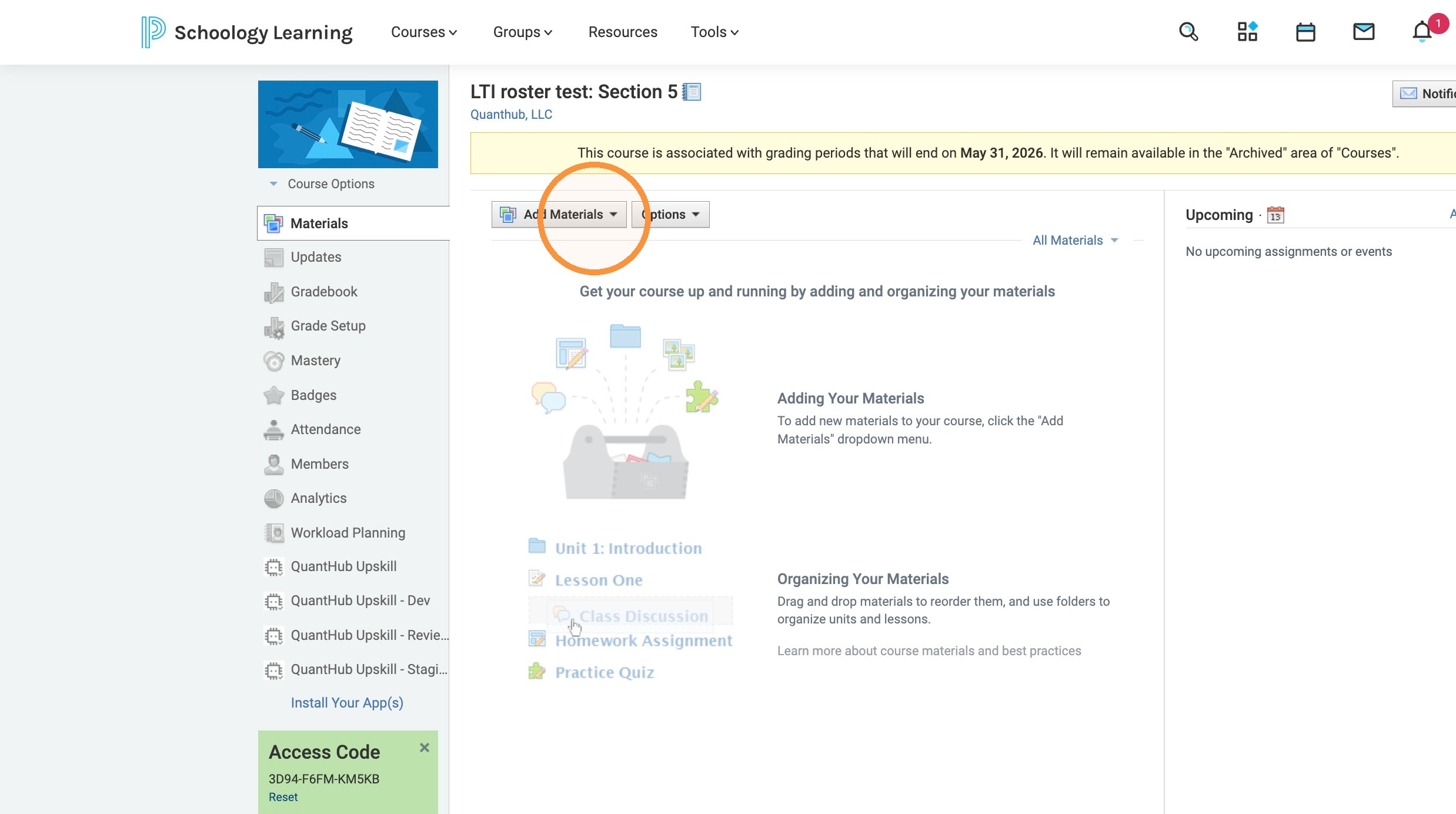Open the Add Materials dropdown
1456x814 pixels.
click(x=559, y=215)
